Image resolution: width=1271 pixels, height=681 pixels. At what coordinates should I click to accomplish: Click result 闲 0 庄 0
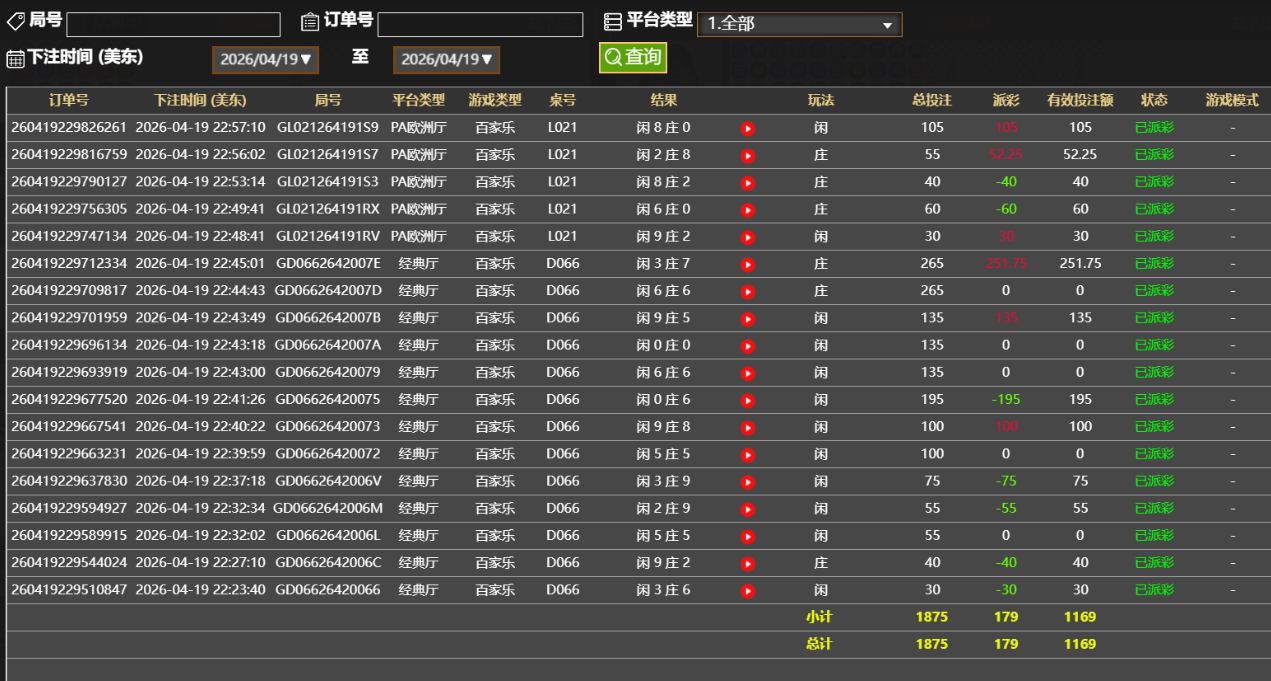pos(664,345)
